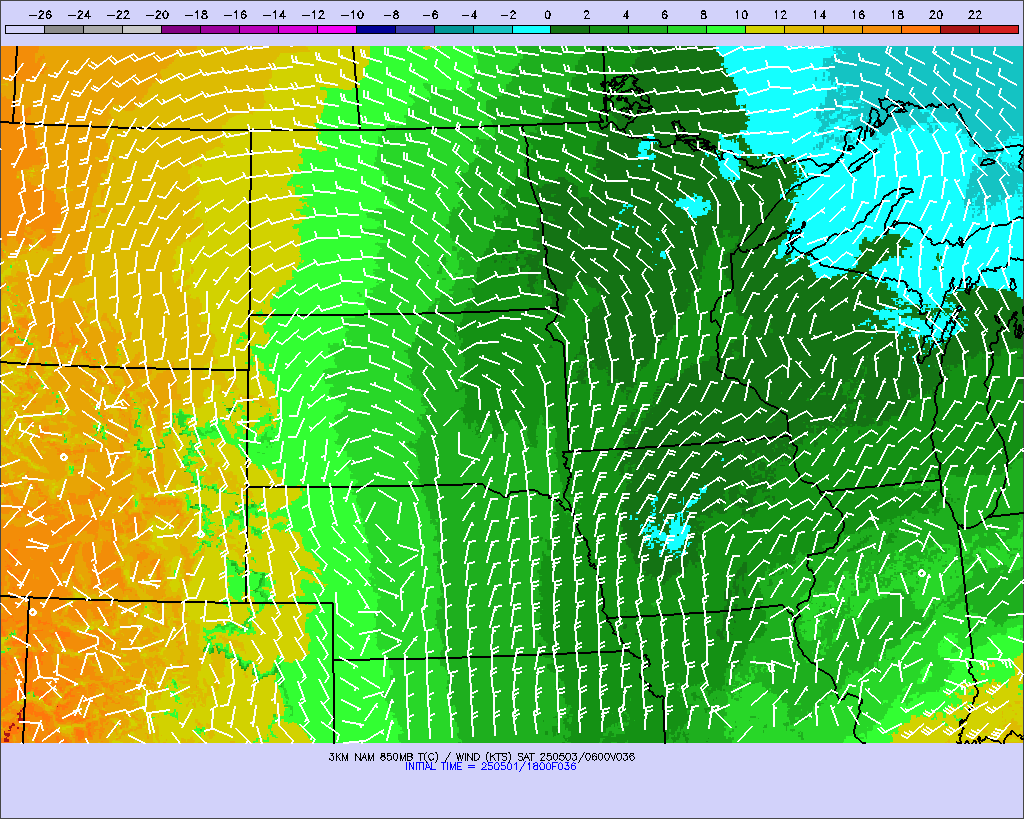This screenshot has width=1024, height=819.
Task: Click the blue "INITIAL TIME = 250501/1800F036" text
Action: (x=490, y=766)
